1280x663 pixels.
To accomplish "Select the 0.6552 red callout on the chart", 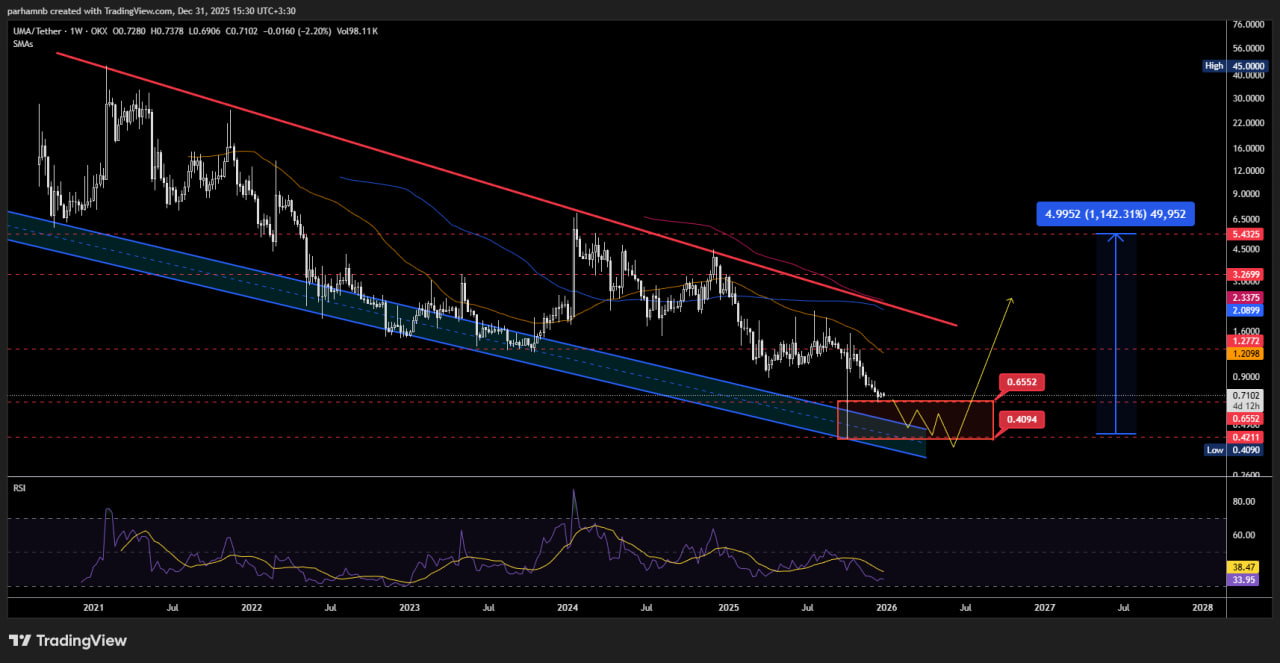I will [x=1022, y=382].
